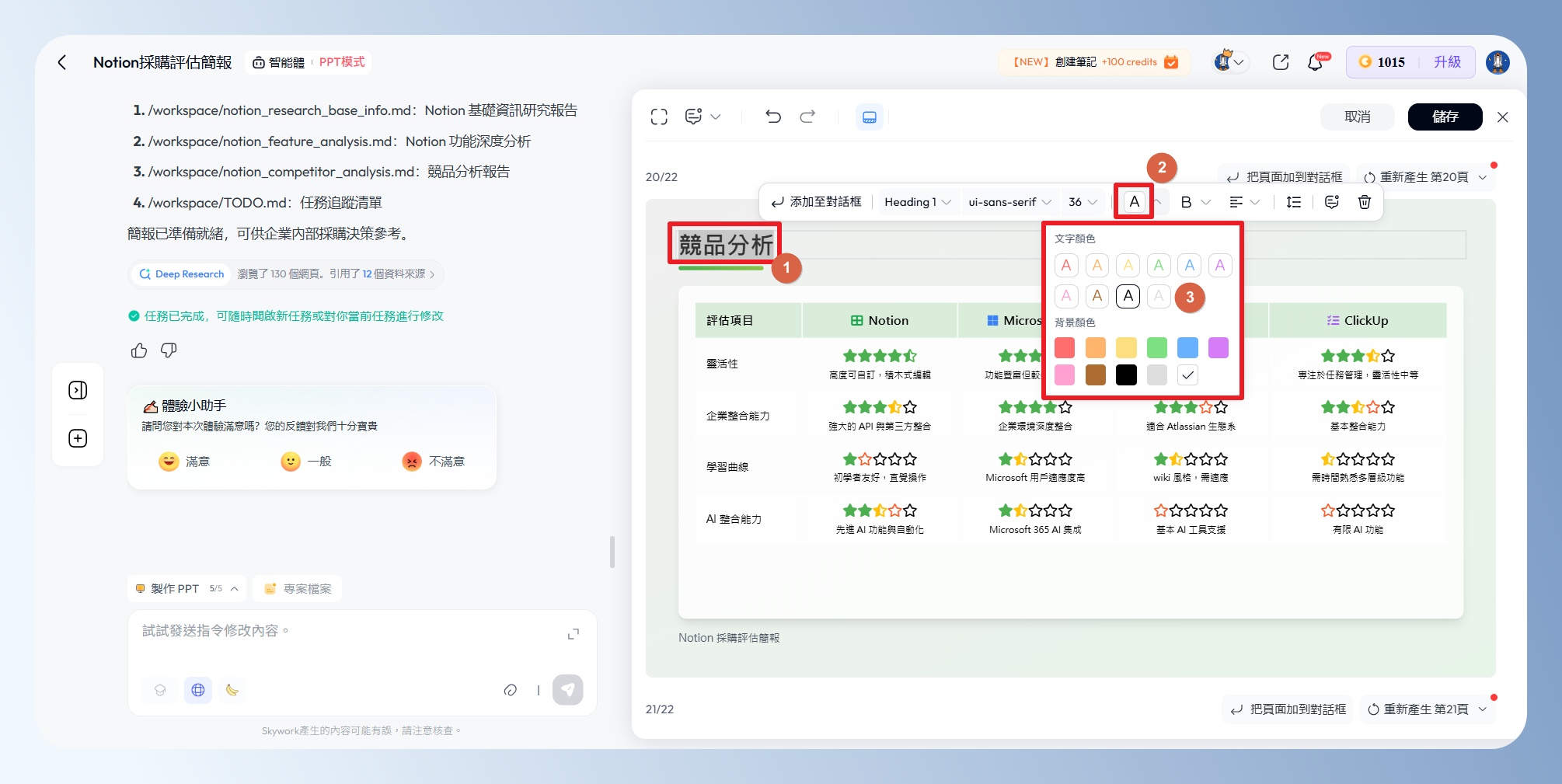The image size is (1562, 784).
Task: Switch to the 專案檔案 tab
Action: pyautogui.click(x=298, y=589)
